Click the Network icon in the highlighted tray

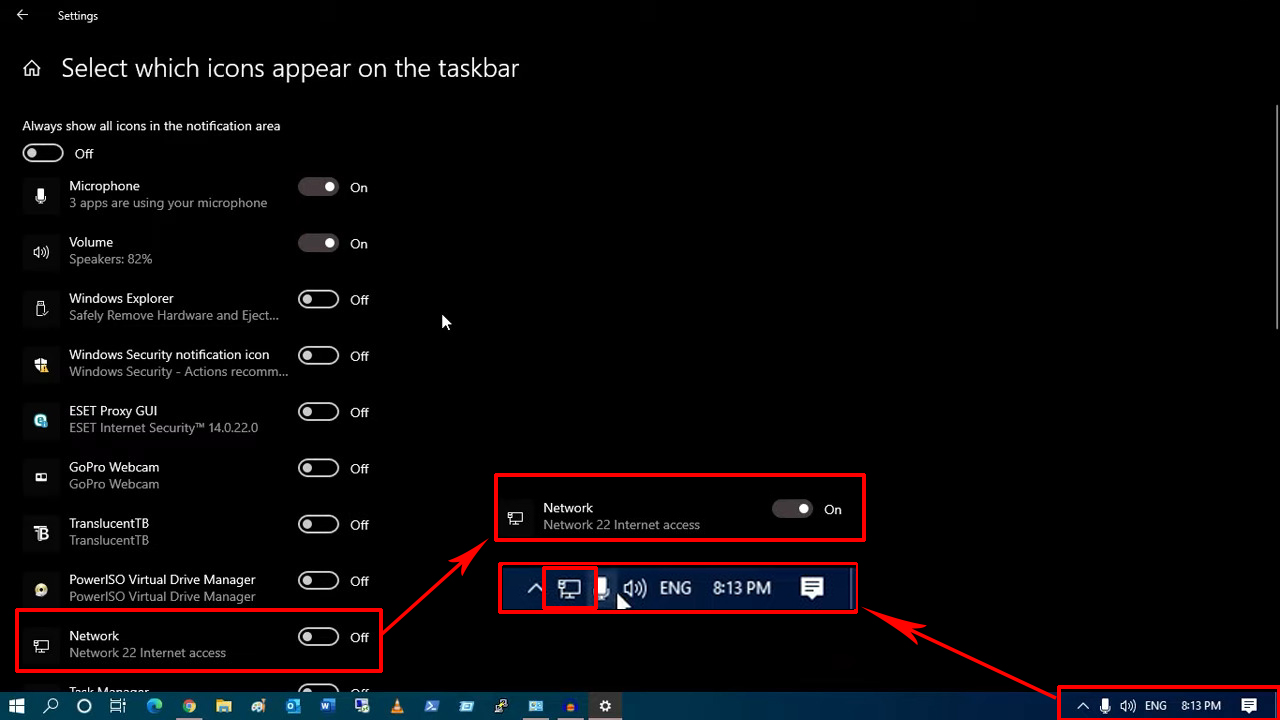click(568, 588)
